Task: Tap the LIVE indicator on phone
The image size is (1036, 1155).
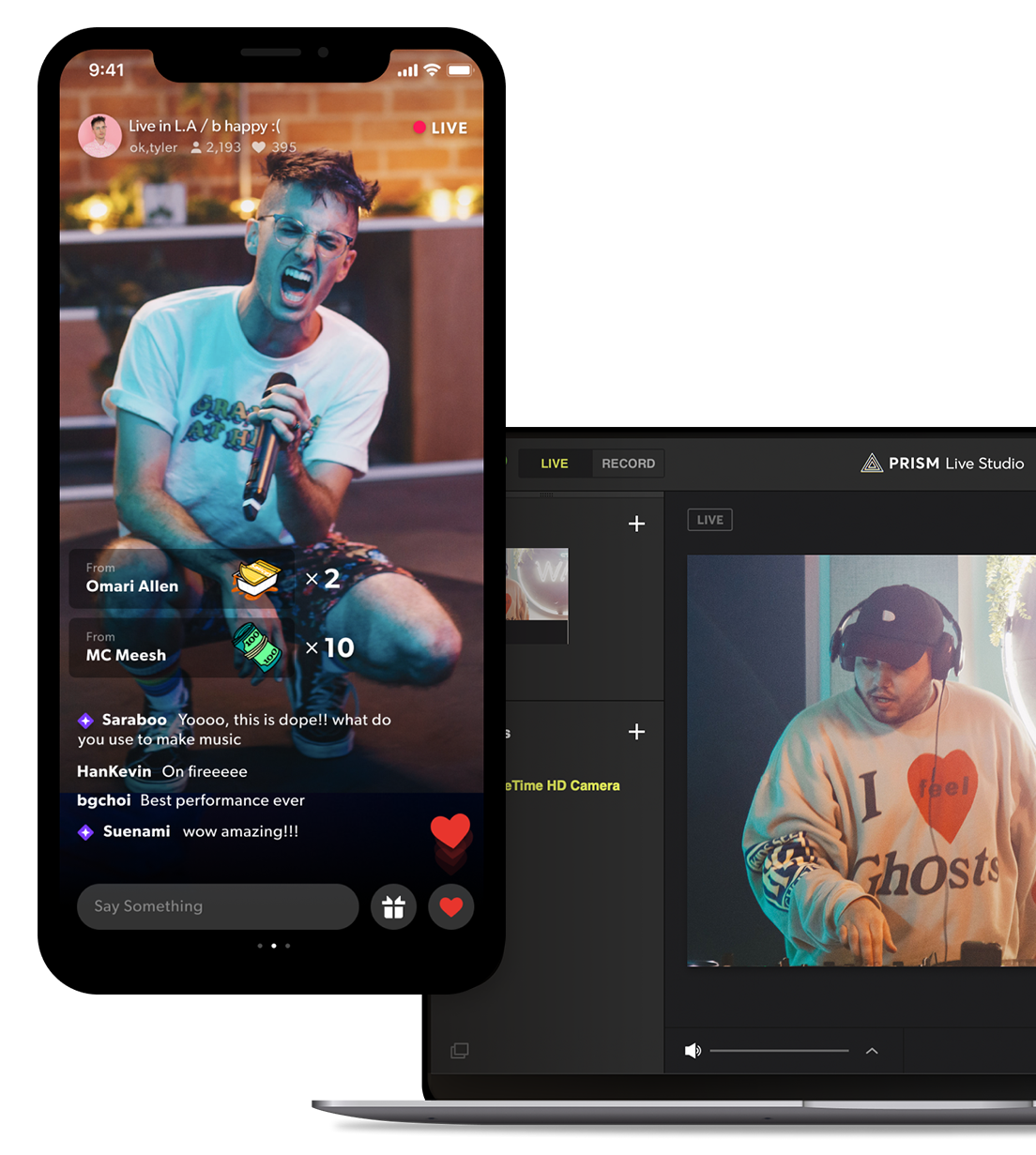Action: (x=440, y=128)
